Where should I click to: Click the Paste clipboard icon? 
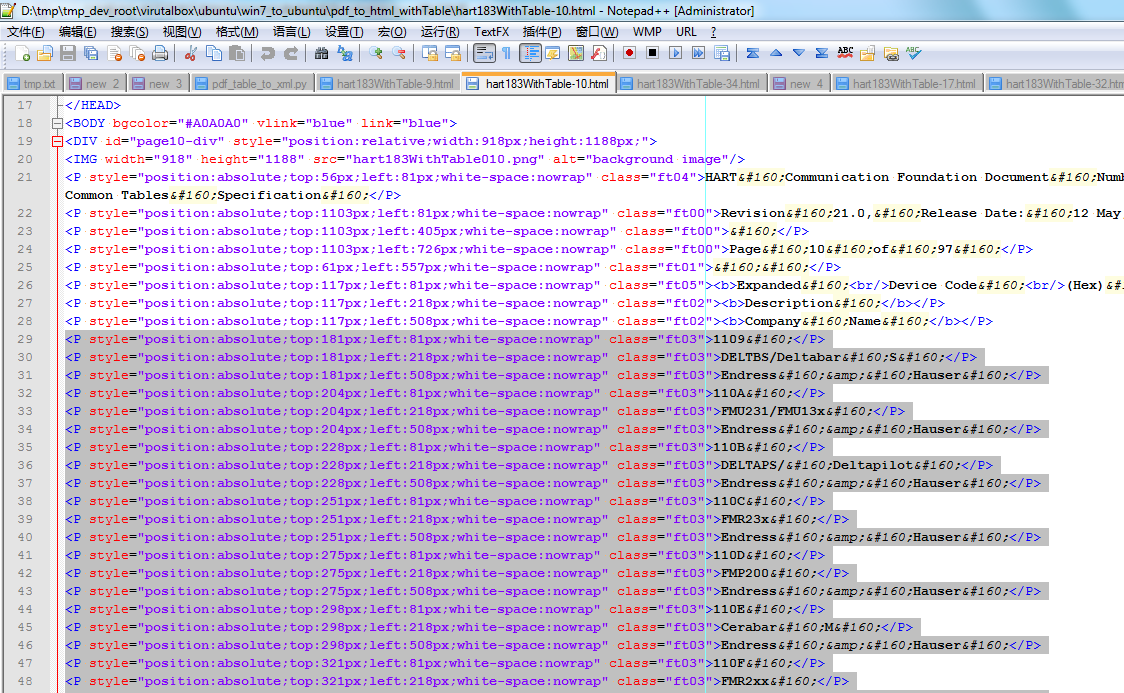click(237, 54)
